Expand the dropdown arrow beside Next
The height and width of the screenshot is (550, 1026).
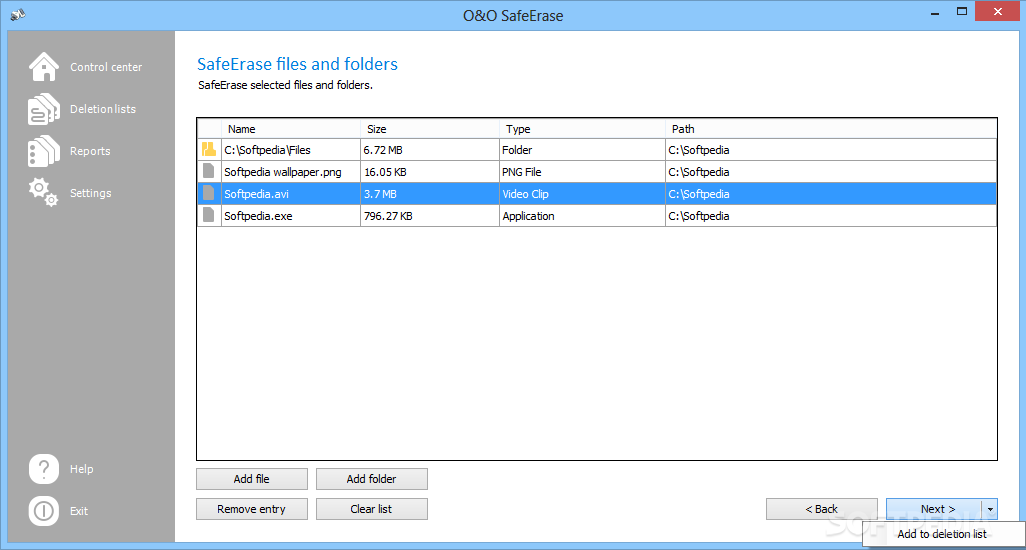[989, 509]
